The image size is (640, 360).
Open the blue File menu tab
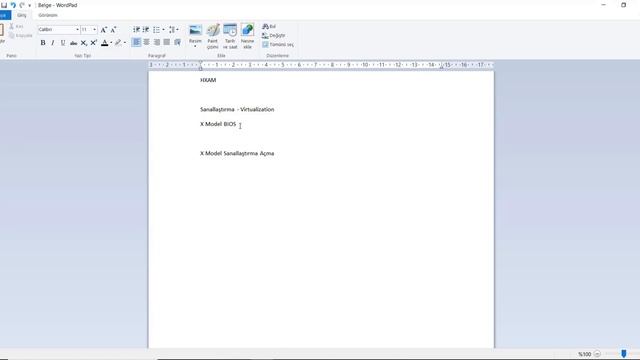click(4, 15)
